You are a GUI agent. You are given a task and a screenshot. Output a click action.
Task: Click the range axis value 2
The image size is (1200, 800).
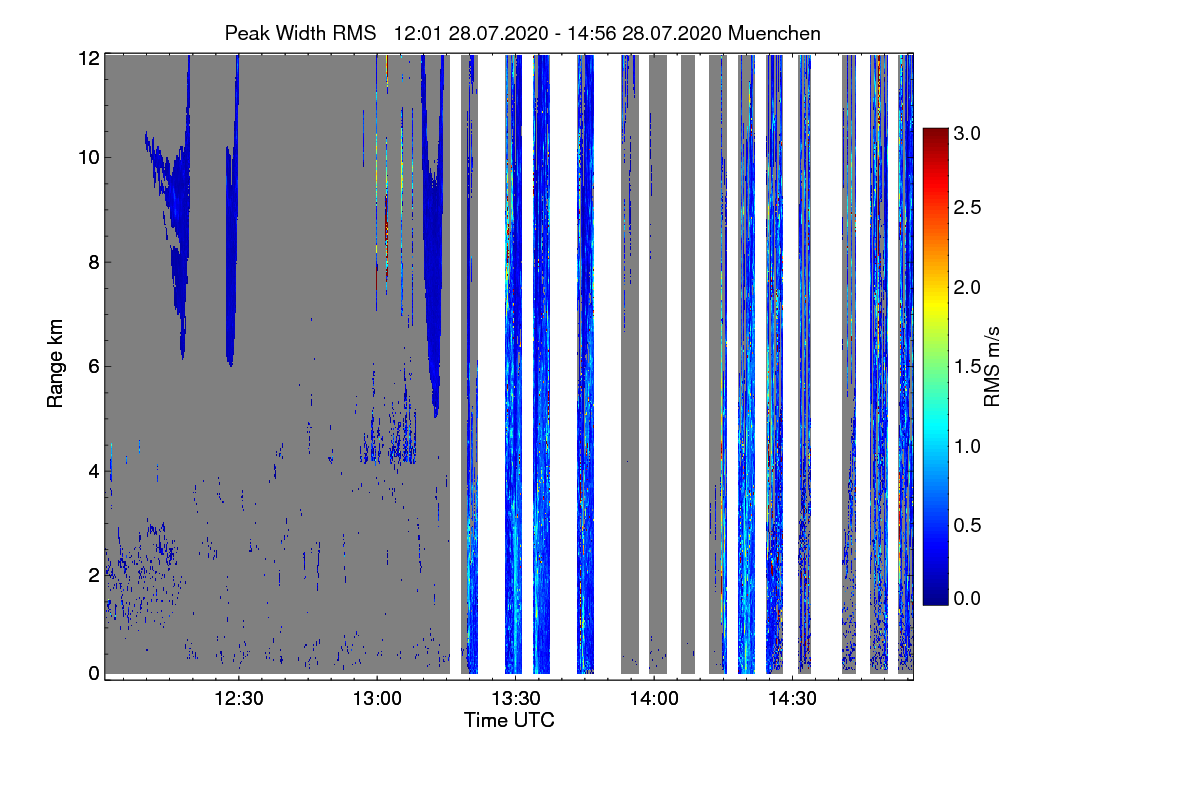pyautogui.click(x=93, y=575)
